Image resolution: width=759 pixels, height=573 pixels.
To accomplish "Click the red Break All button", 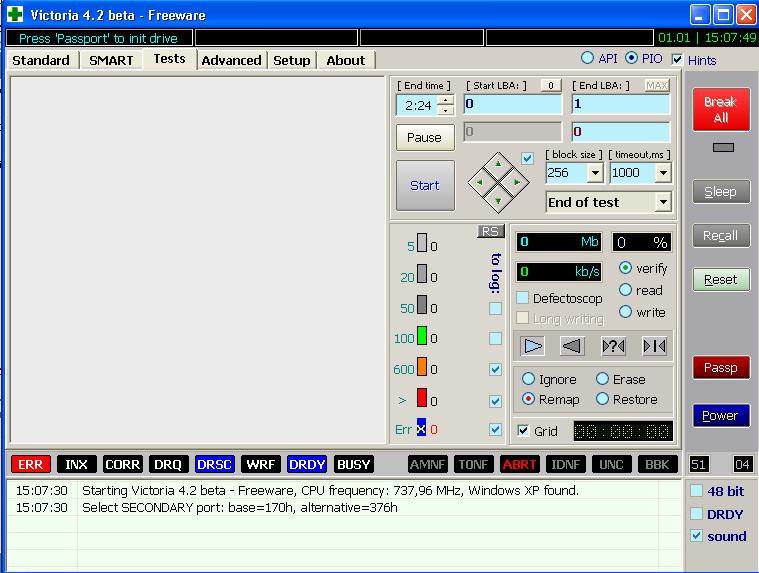I will 721,109.
